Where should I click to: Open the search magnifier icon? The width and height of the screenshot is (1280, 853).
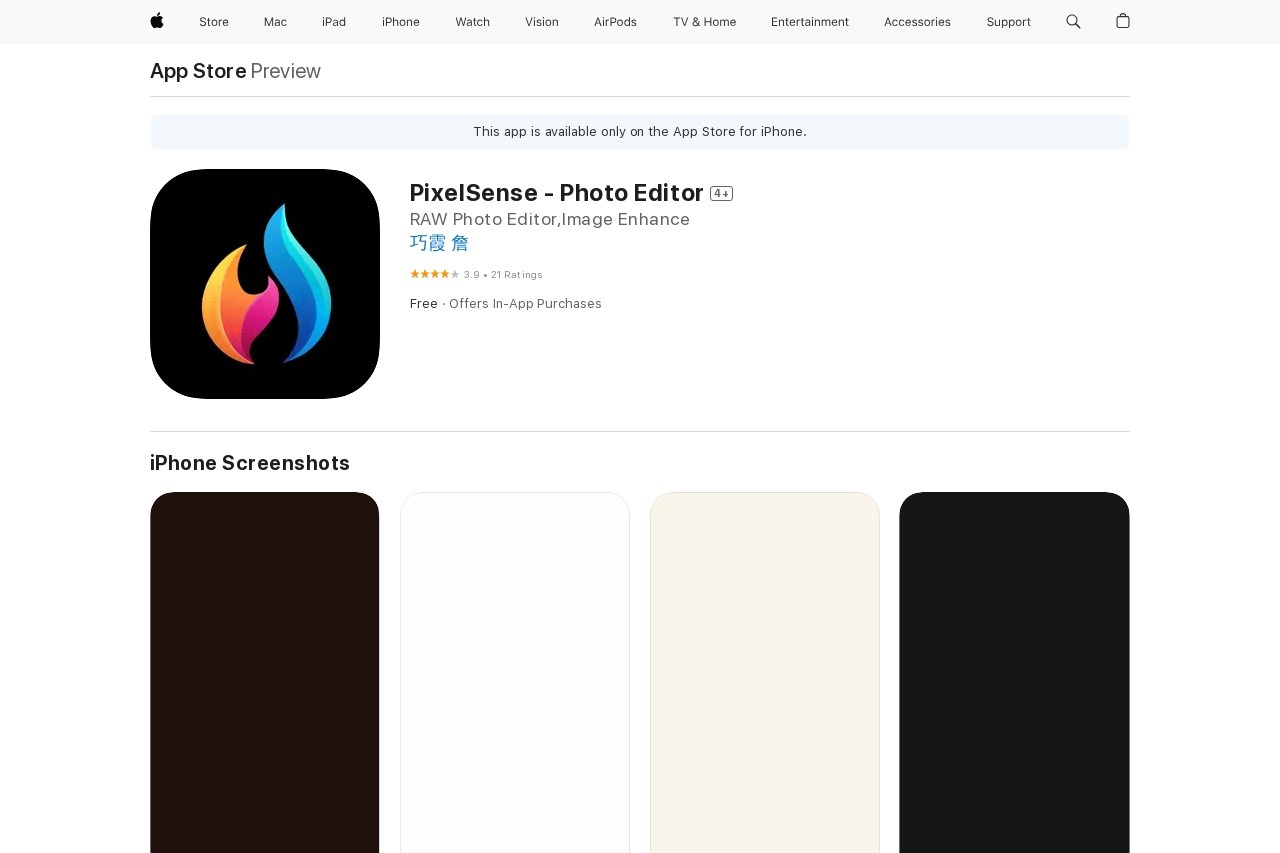tap(1073, 21)
